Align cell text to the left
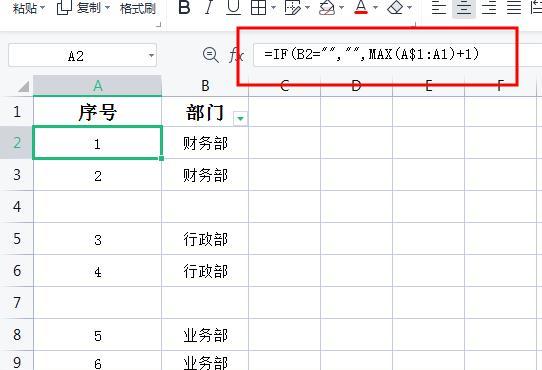This screenshot has width=542, height=370. click(439, 7)
